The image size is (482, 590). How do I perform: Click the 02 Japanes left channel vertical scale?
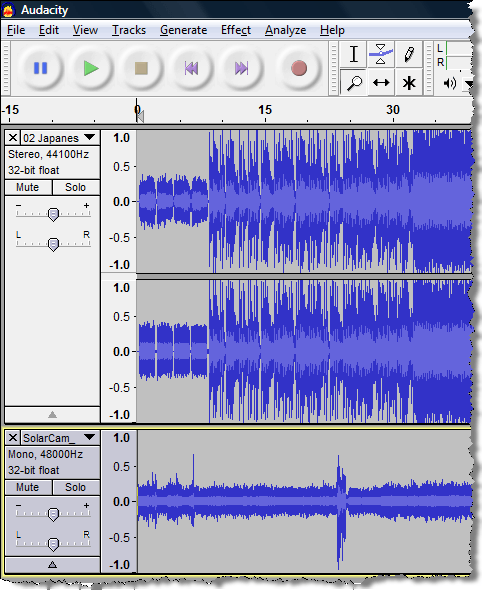[119, 201]
